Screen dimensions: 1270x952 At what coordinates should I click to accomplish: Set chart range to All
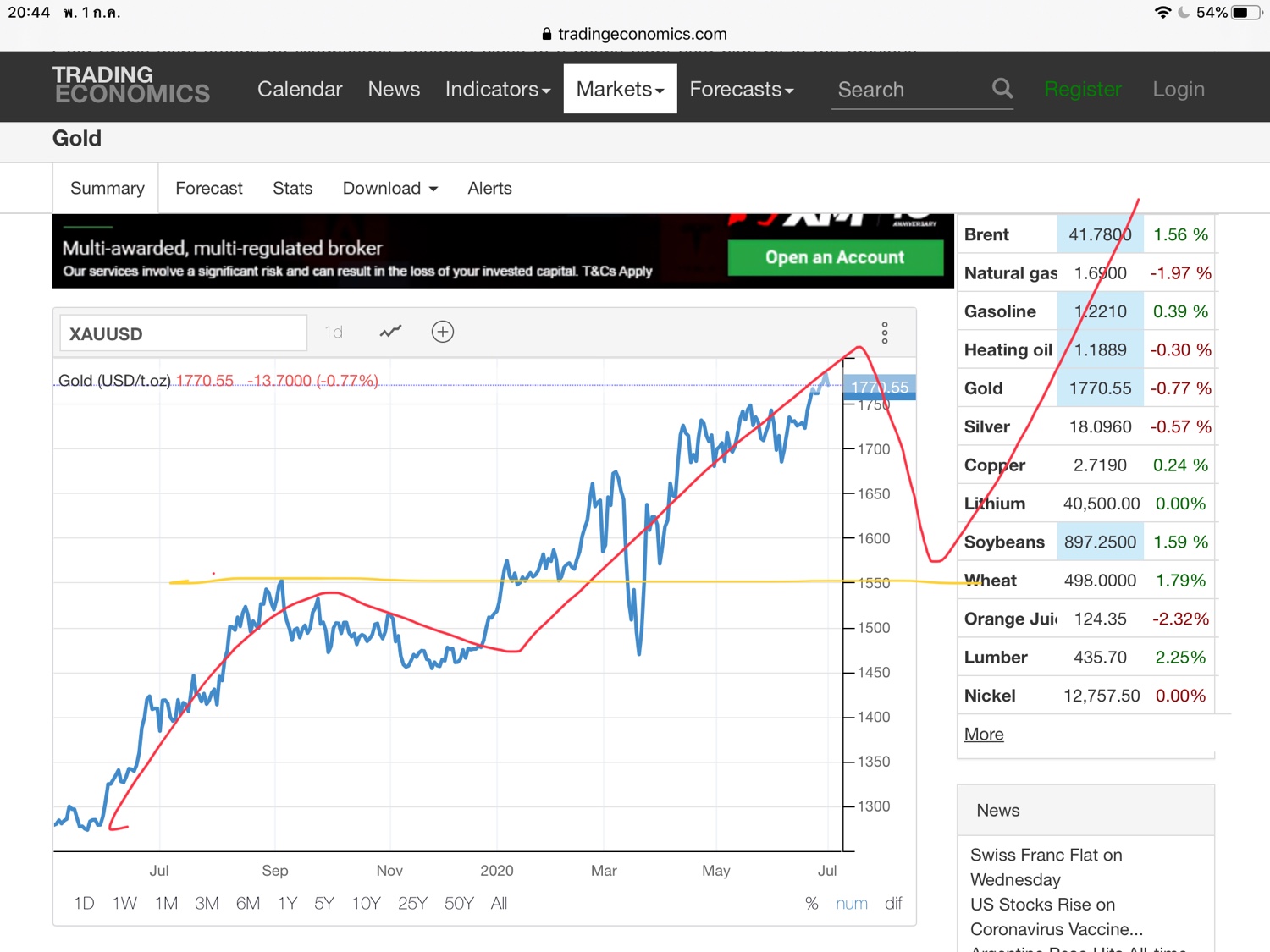499,903
